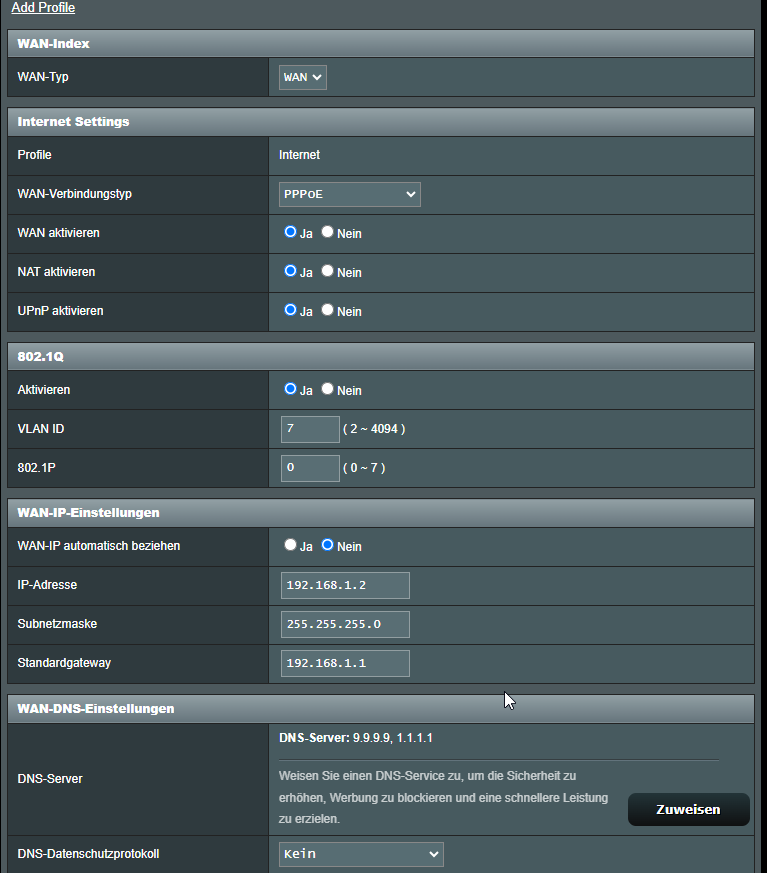The height and width of the screenshot is (873, 767).
Task: Click the Standardgateway input field
Action: (x=345, y=663)
